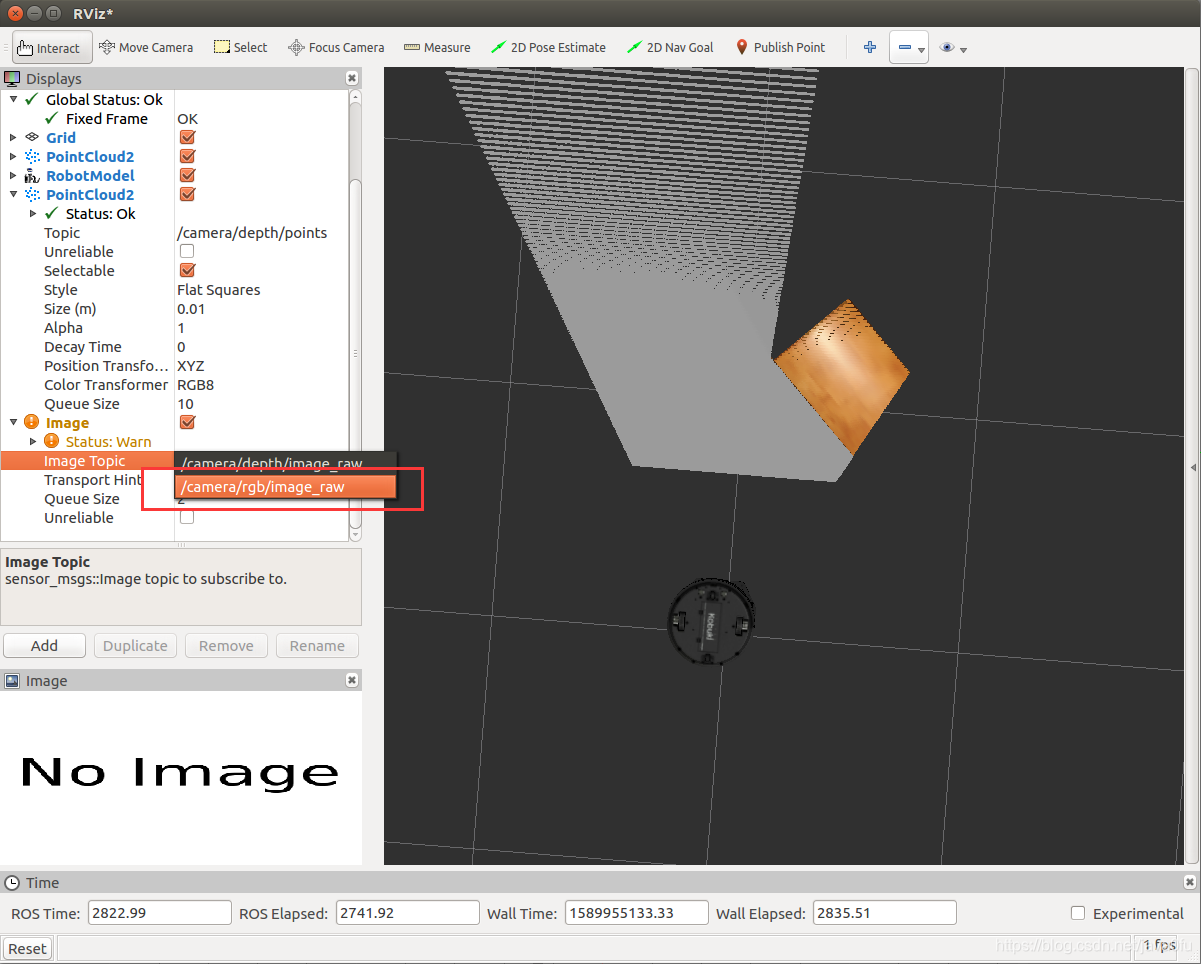Click the right-side panel collapse handle
1201x964 pixels.
(x=1195, y=467)
